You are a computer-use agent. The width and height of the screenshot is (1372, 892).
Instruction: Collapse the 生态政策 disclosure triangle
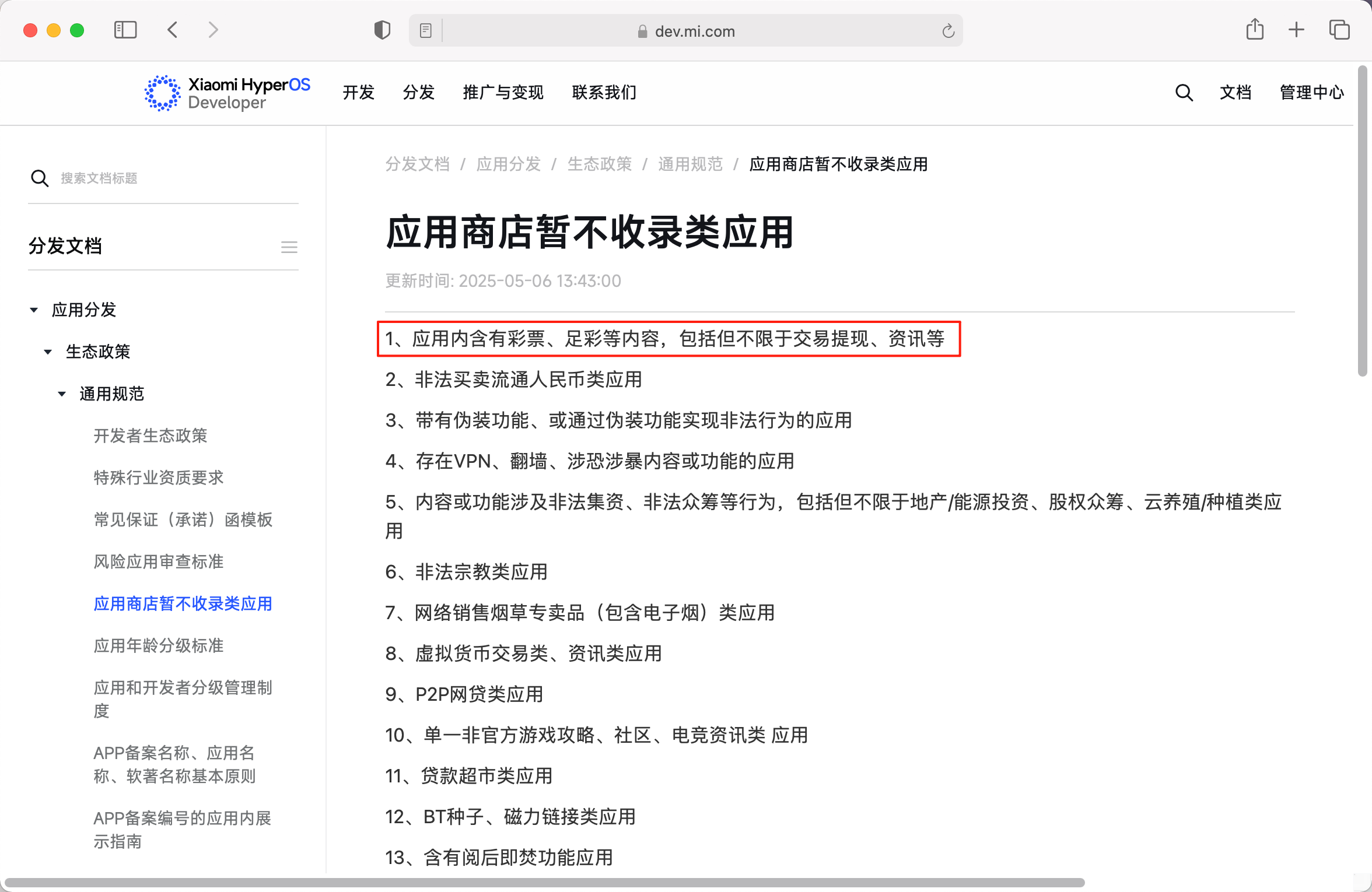(x=48, y=351)
